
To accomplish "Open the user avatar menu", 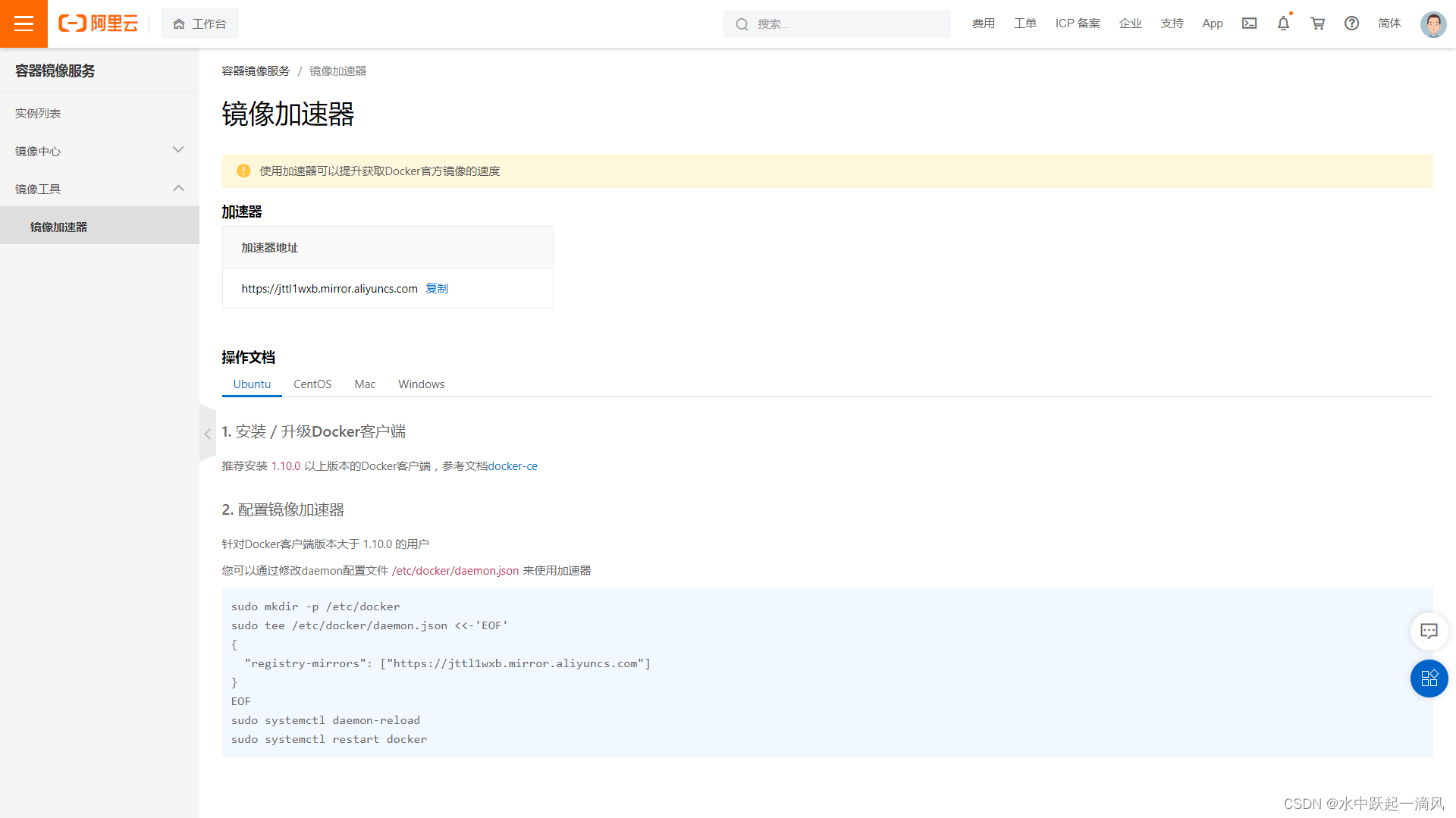I will click(x=1432, y=24).
